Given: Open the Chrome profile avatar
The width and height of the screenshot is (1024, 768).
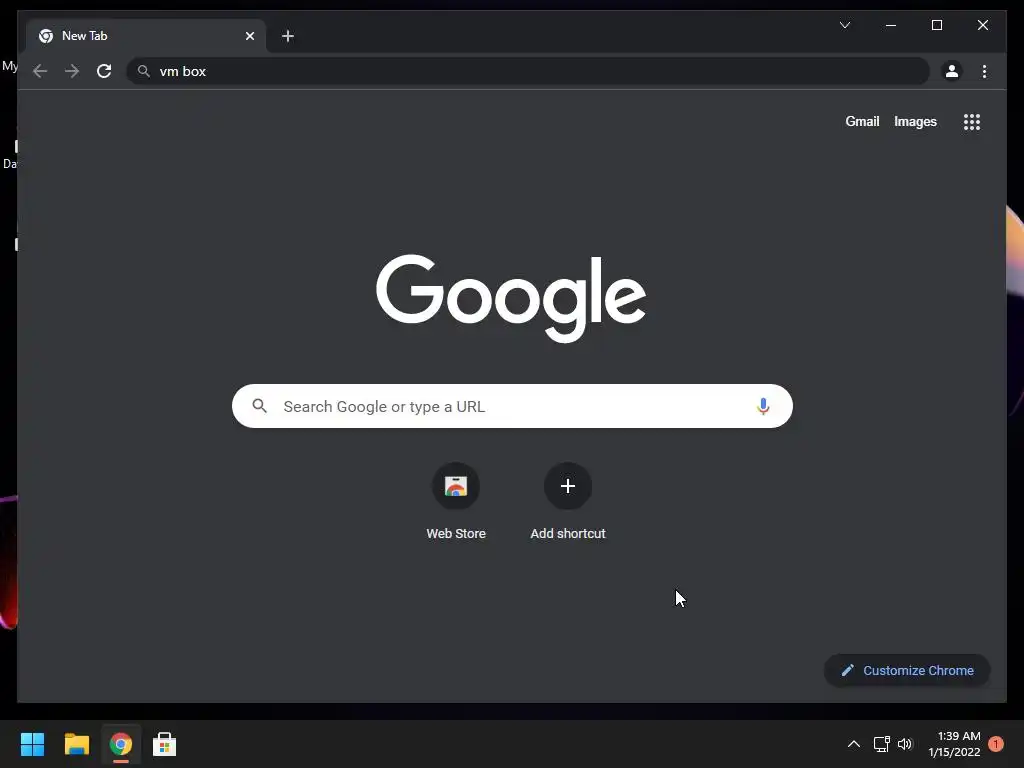Looking at the screenshot, I should (x=952, y=71).
